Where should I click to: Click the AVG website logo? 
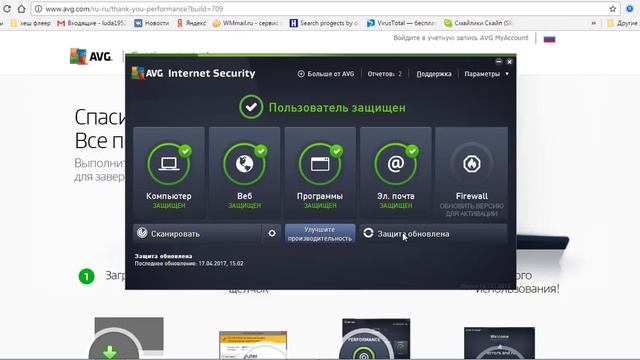point(91,56)
